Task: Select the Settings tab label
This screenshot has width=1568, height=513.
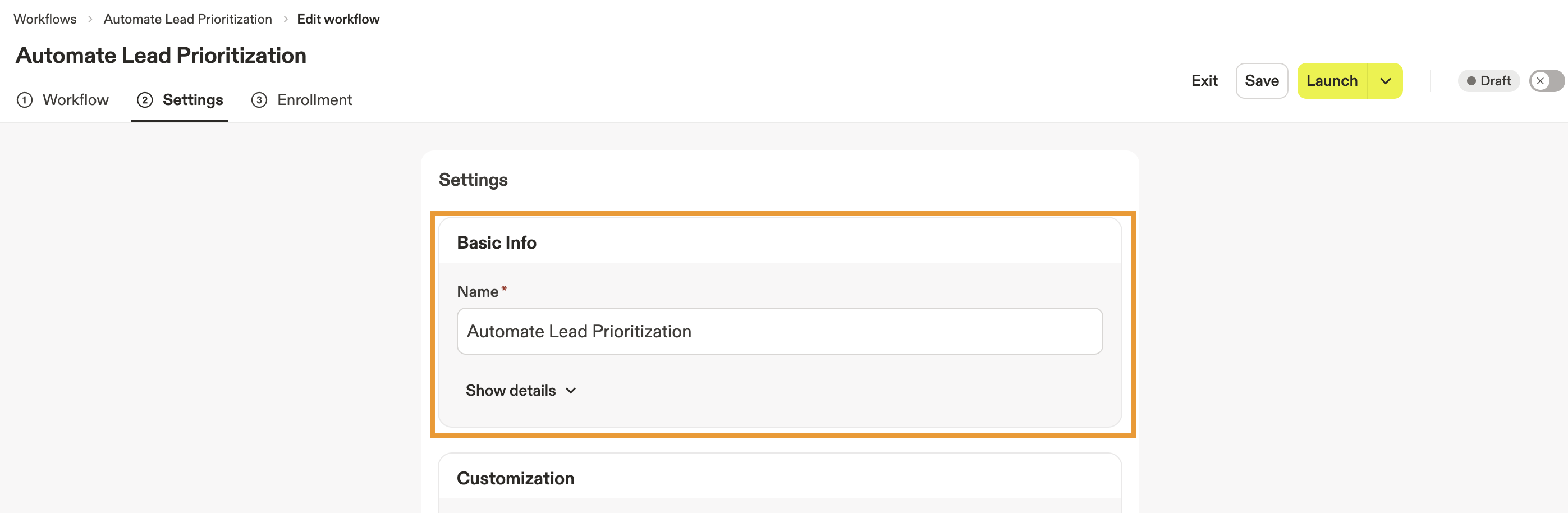Action: 192,100
